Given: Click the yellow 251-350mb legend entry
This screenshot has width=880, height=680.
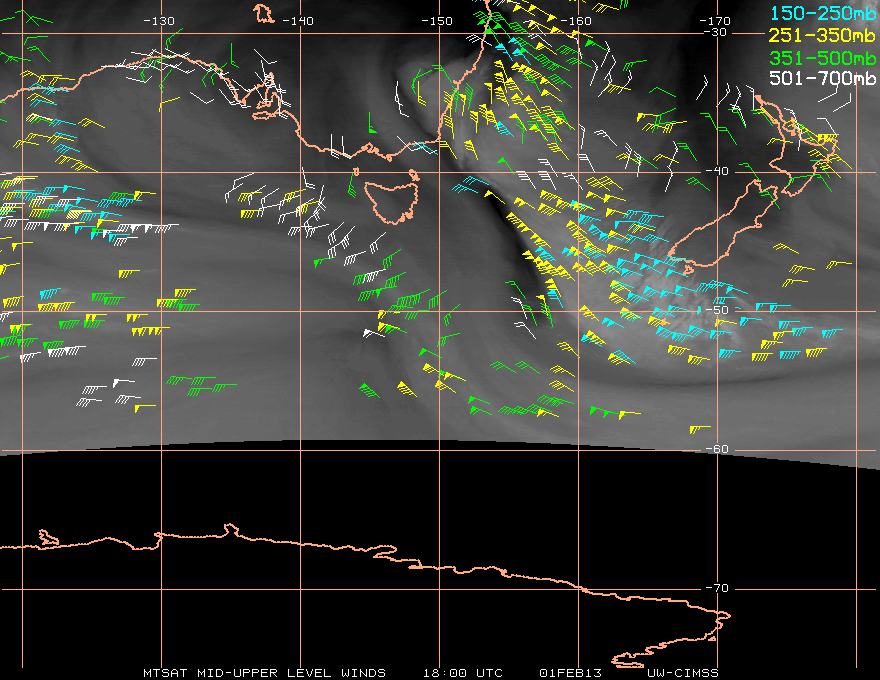Looking at the screenshot, I should pyautogui.click(x=822, y=35).
